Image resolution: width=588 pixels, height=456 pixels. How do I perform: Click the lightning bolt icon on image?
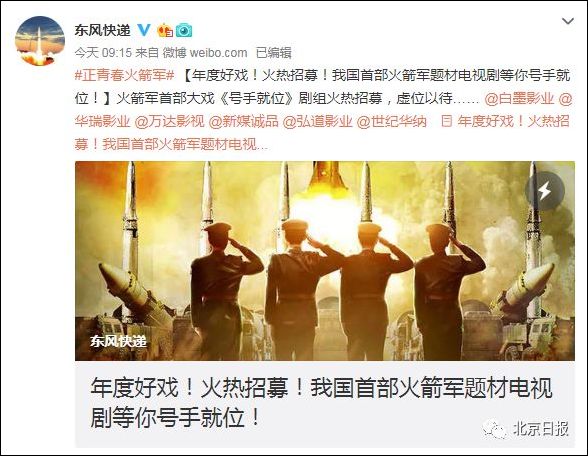click(x=544, y=191)
